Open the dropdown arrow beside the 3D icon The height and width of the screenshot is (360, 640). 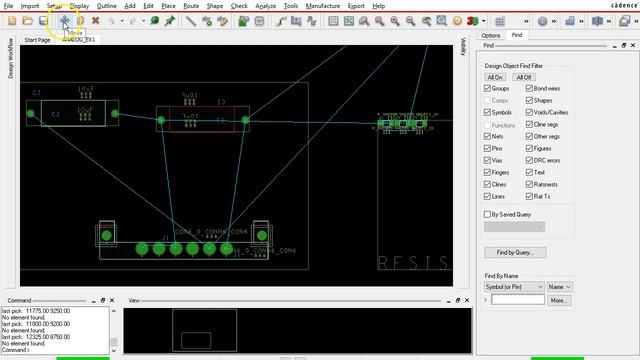coord(484,21)
